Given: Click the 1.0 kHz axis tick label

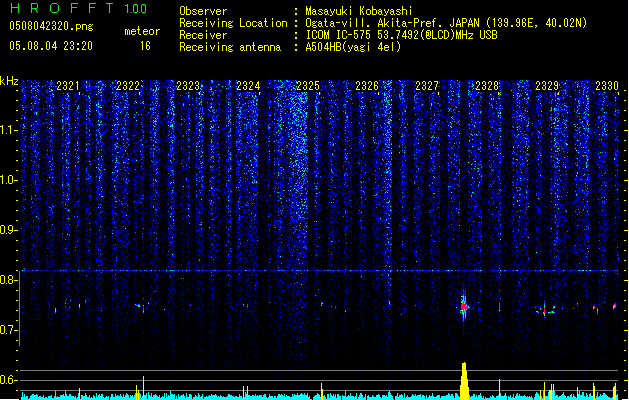Looking at the screenshot, I should [x=9, y=180].
